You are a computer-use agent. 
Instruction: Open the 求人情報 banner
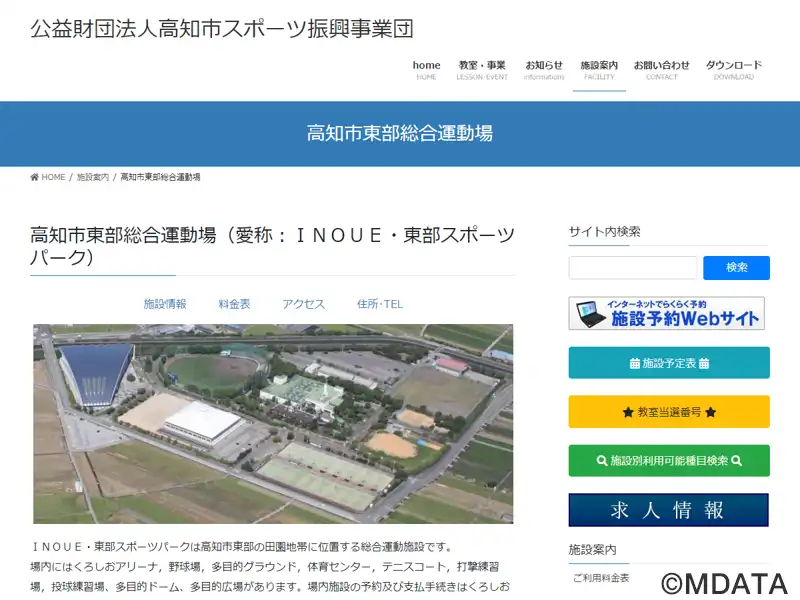tap(668, 510)
